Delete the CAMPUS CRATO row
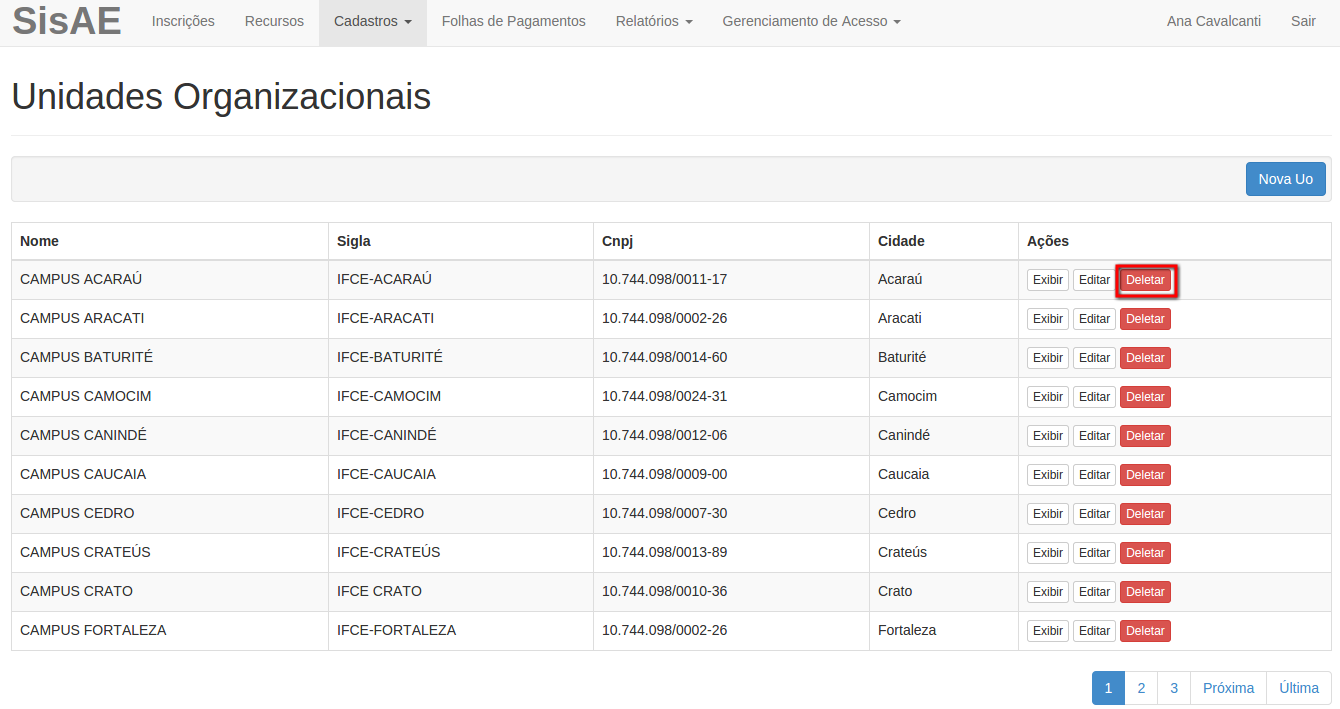1340x709 pixels. [1145, 592]
